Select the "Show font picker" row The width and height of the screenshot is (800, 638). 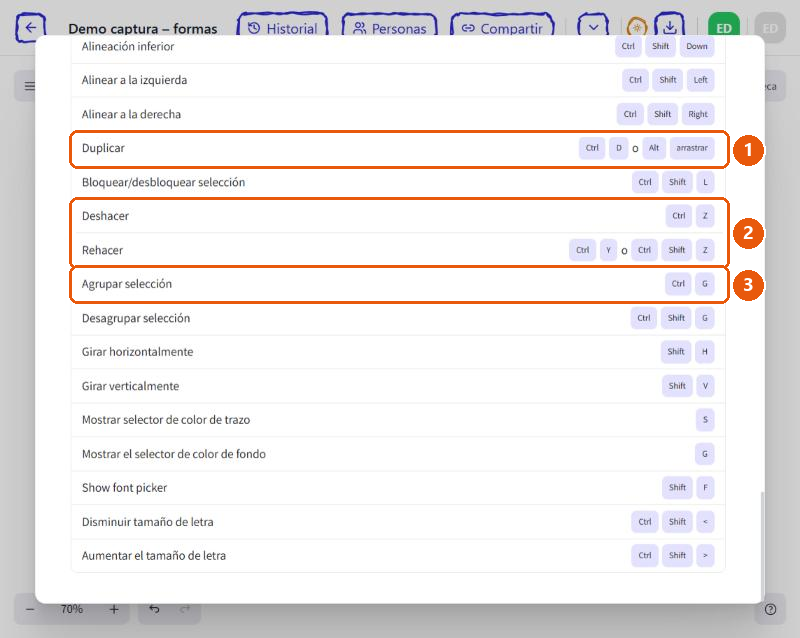point(398,488)
